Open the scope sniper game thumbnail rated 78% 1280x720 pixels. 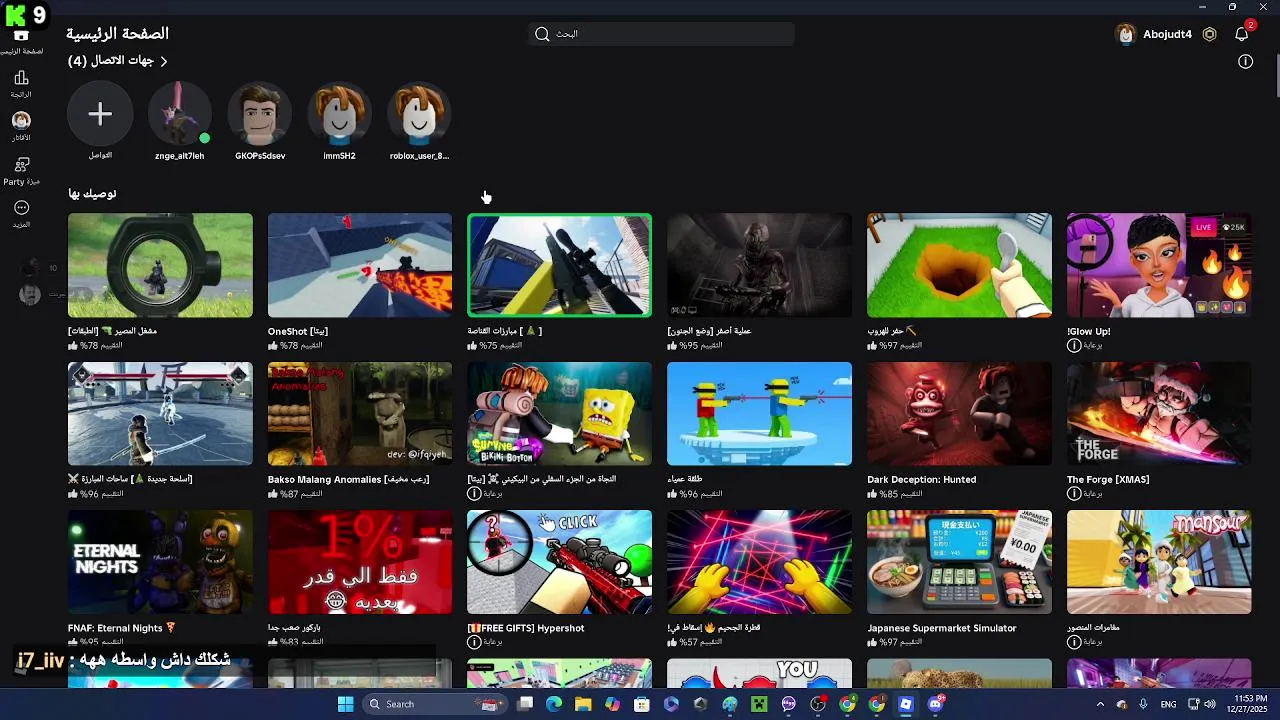pos(160,265)
